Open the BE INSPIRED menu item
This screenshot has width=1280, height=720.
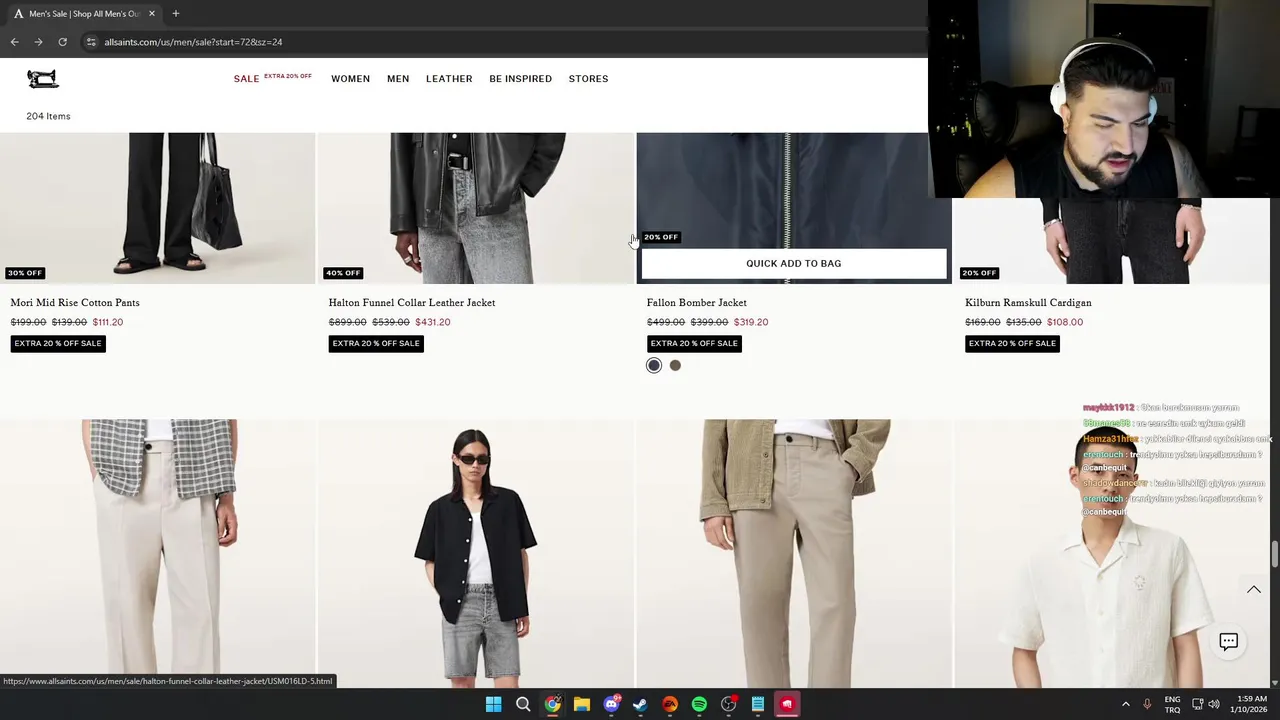pos(520,79)
